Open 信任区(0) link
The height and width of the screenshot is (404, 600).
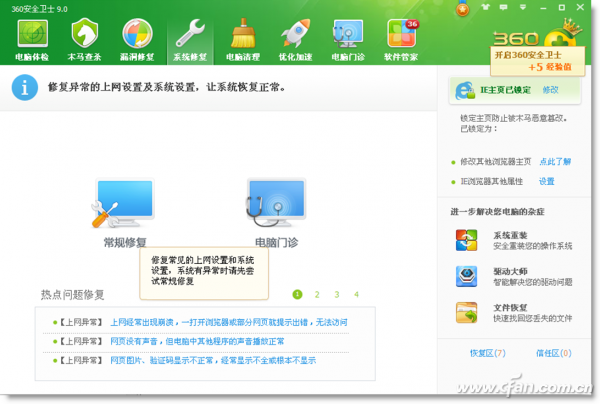(553, 353)
